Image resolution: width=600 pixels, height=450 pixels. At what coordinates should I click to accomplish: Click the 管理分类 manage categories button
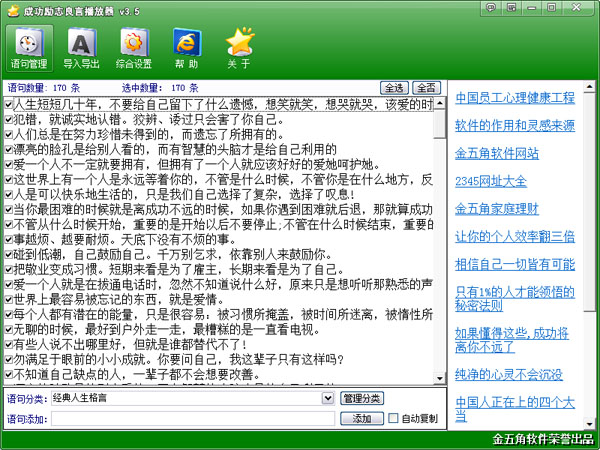(x=362, y=398)
